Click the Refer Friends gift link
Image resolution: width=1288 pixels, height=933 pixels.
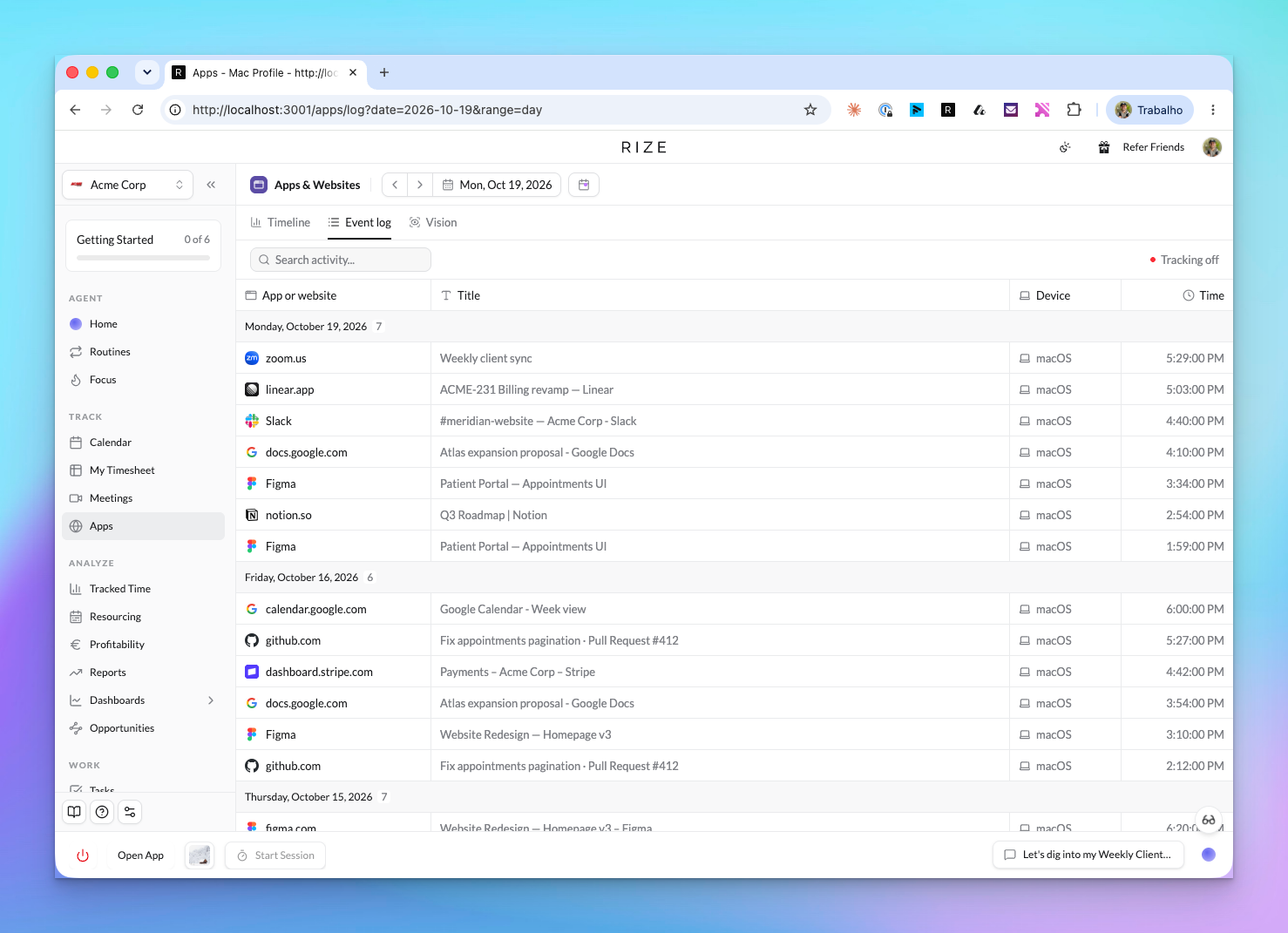[x=1141, y=147]
